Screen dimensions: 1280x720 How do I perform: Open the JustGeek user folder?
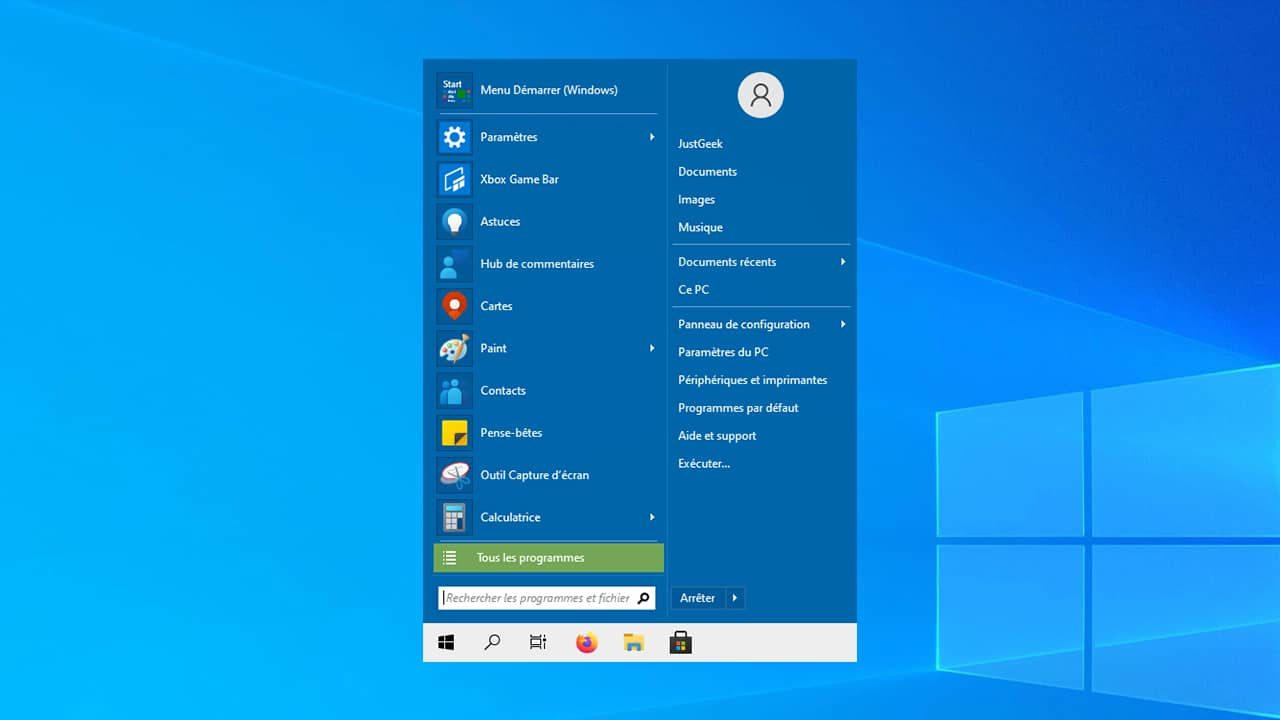pyautogui.click(x=700, y=144)
